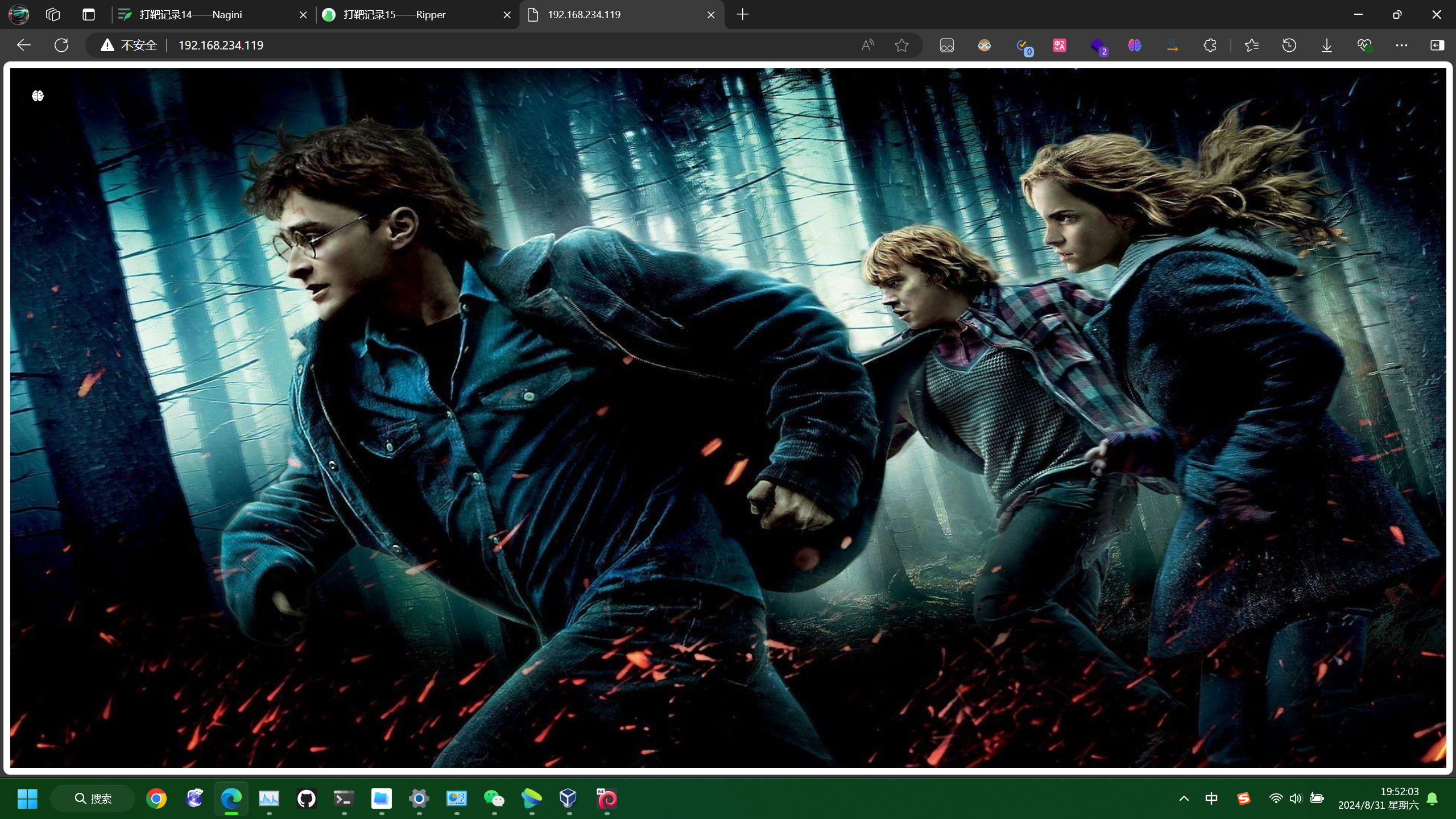1456x819 pixels.
Task: Expand the hidden system tray icons
Action: pos(1184,799)
